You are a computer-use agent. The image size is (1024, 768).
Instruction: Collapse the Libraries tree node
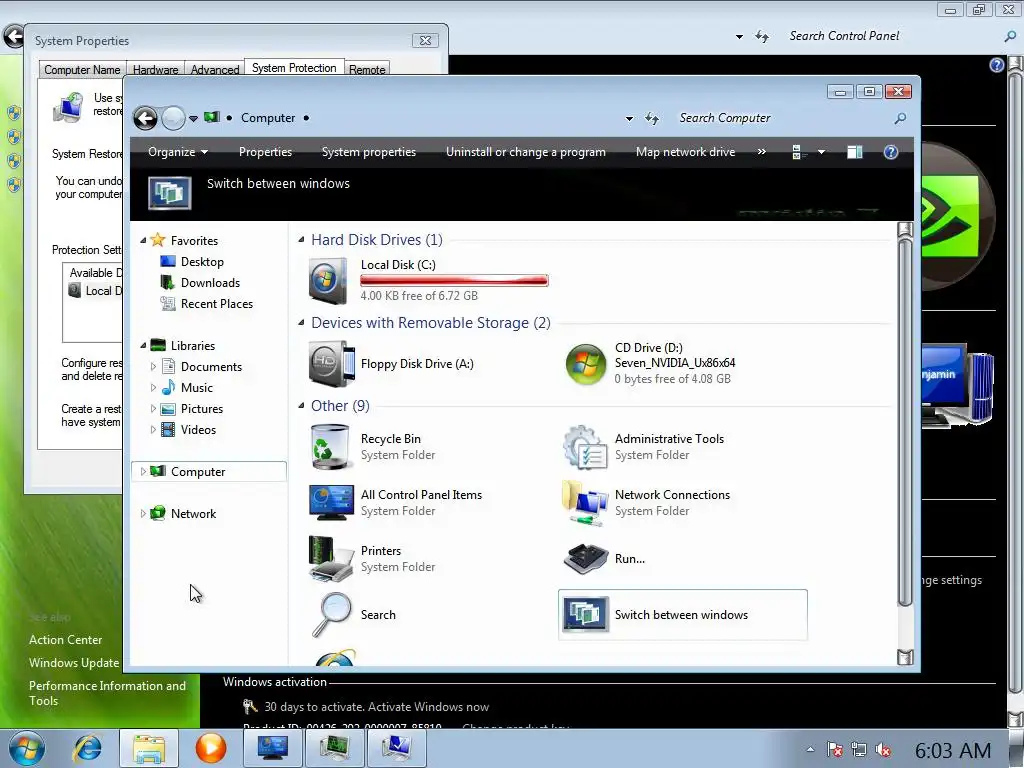143,345
